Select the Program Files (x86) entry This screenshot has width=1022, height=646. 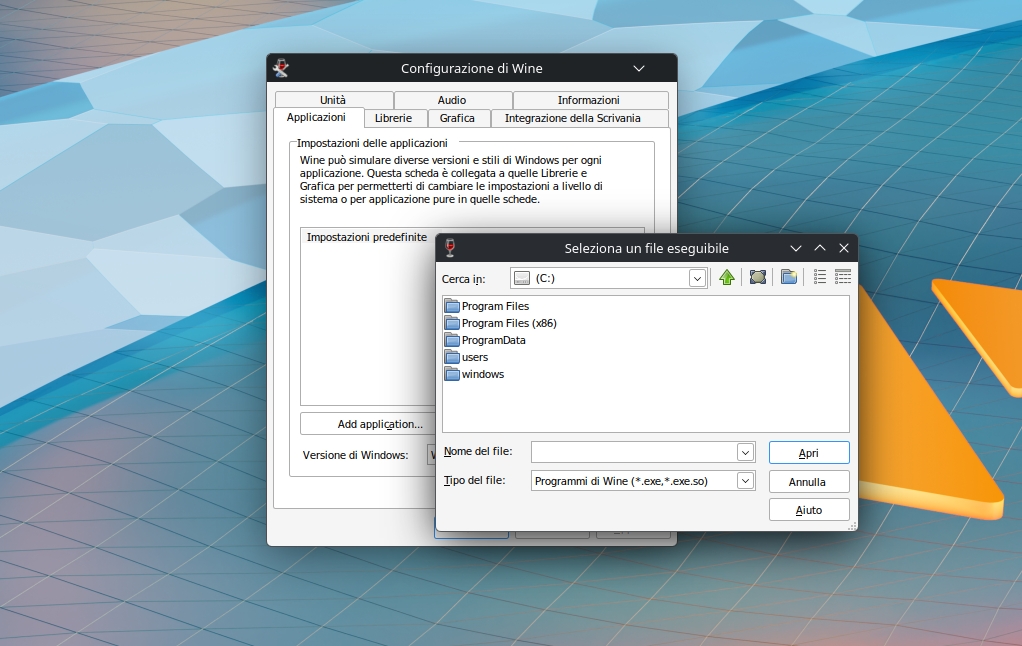509,323
